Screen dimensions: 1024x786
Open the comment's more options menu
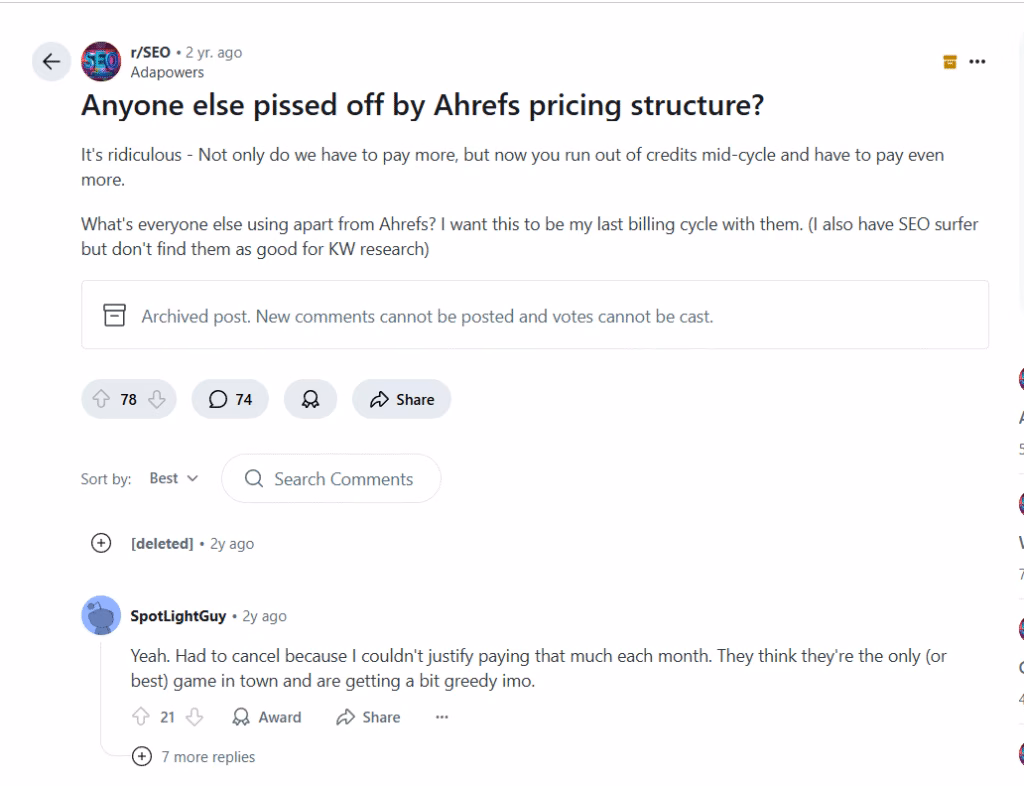[441, 716]
